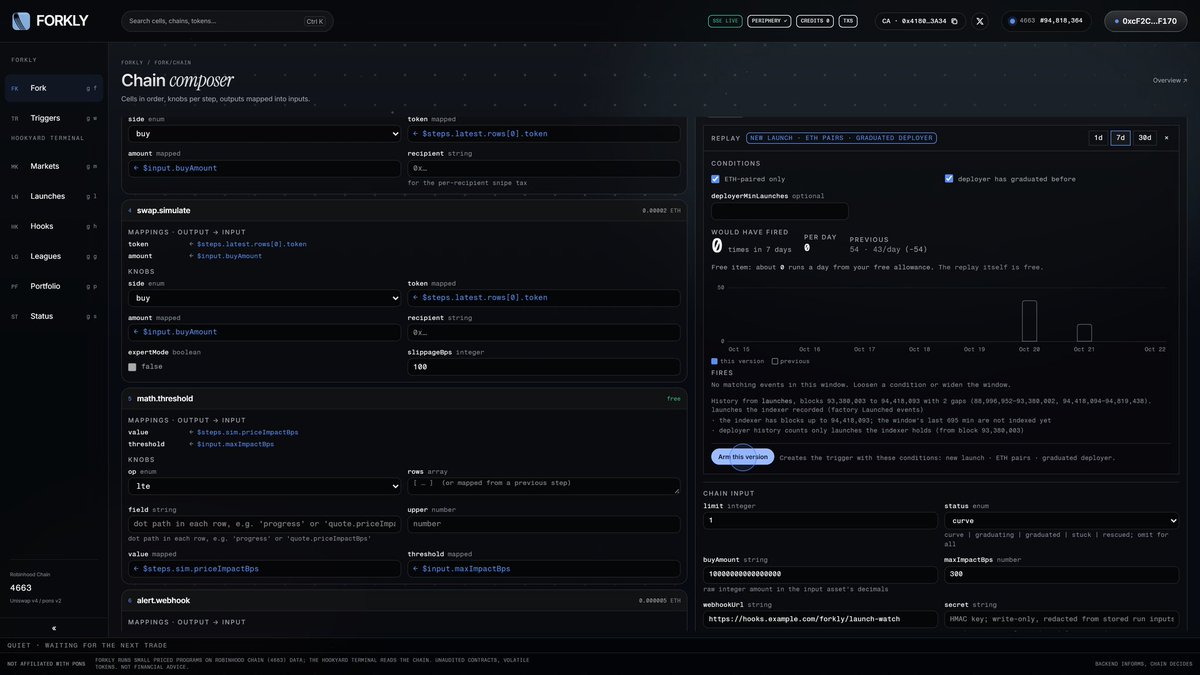Navigate to Hooks in the sidebar
The image size is (1200, 675).
(53, 226)
